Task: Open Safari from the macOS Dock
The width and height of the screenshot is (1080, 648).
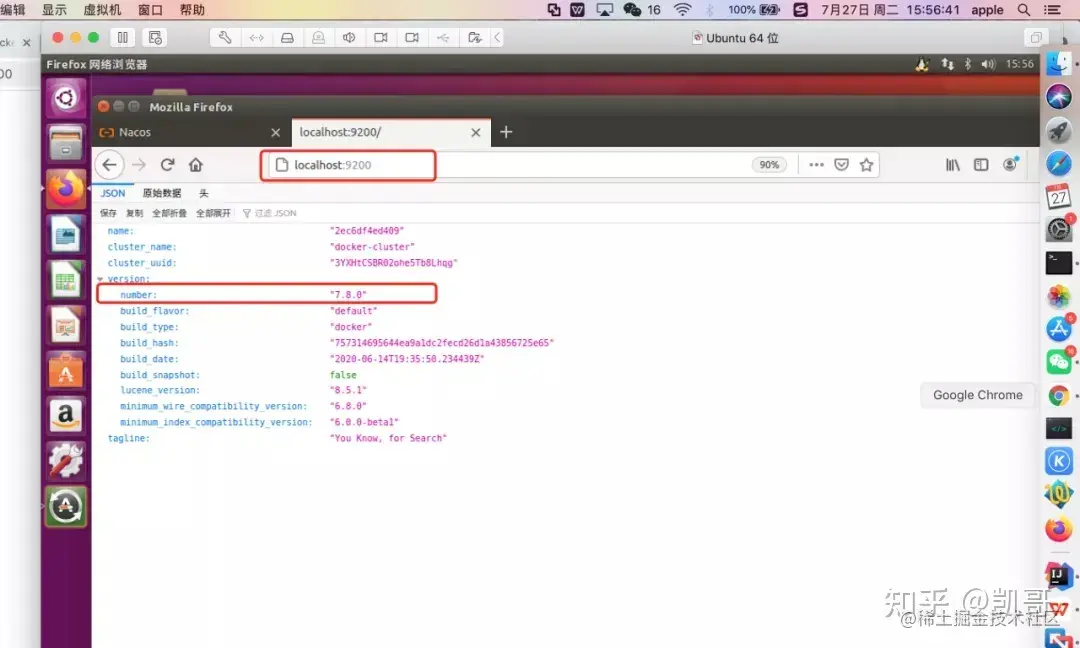Action: 1059,163
